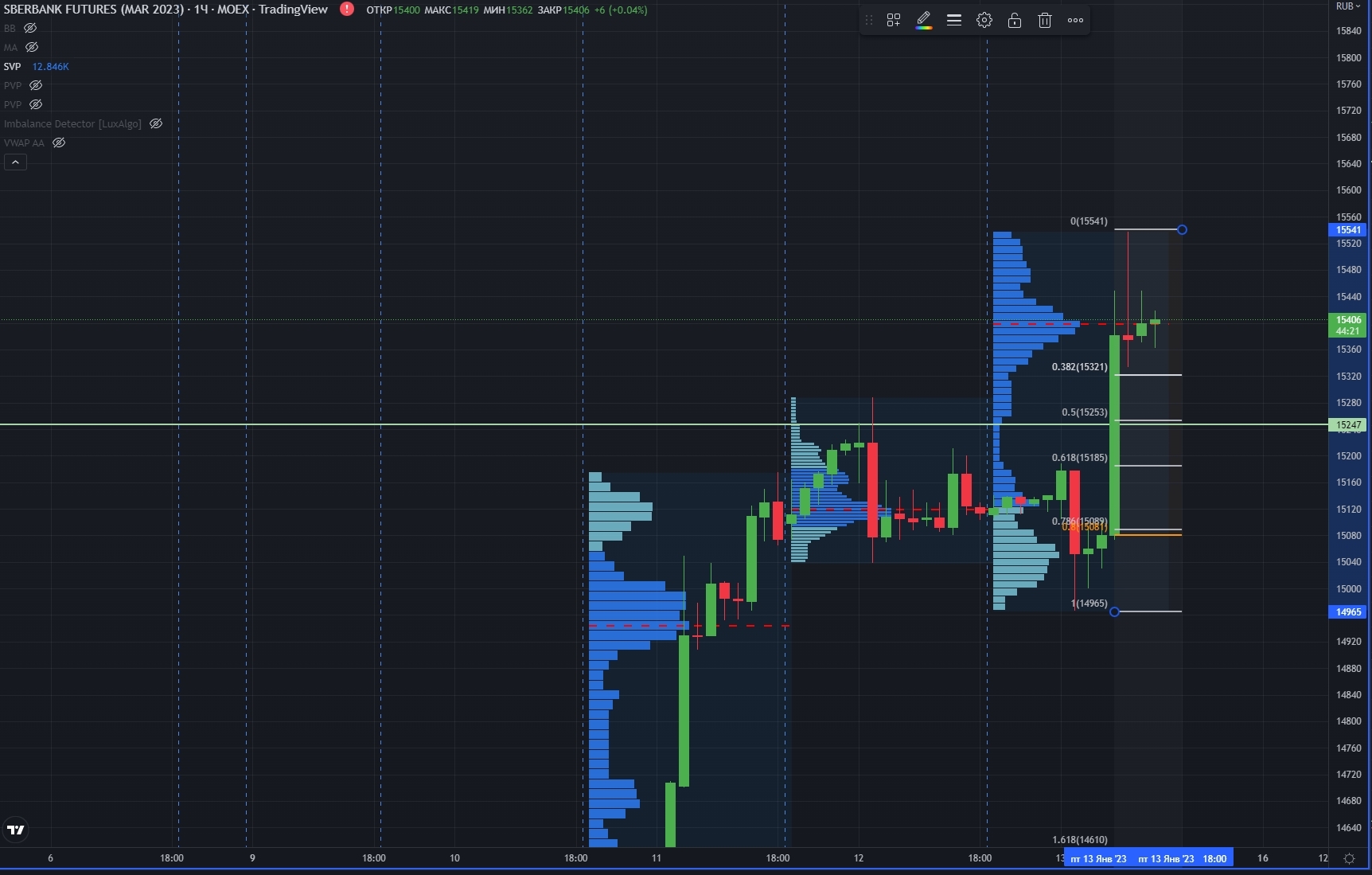This screenshot has width=1372, height=875.
Task: Open chart scale settings gear at bottom-right
Action: 1349,858
